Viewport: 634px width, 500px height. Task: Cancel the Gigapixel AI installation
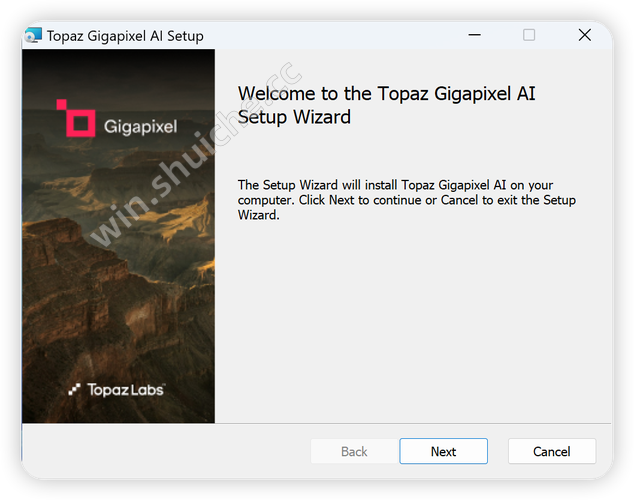[552, 451]
